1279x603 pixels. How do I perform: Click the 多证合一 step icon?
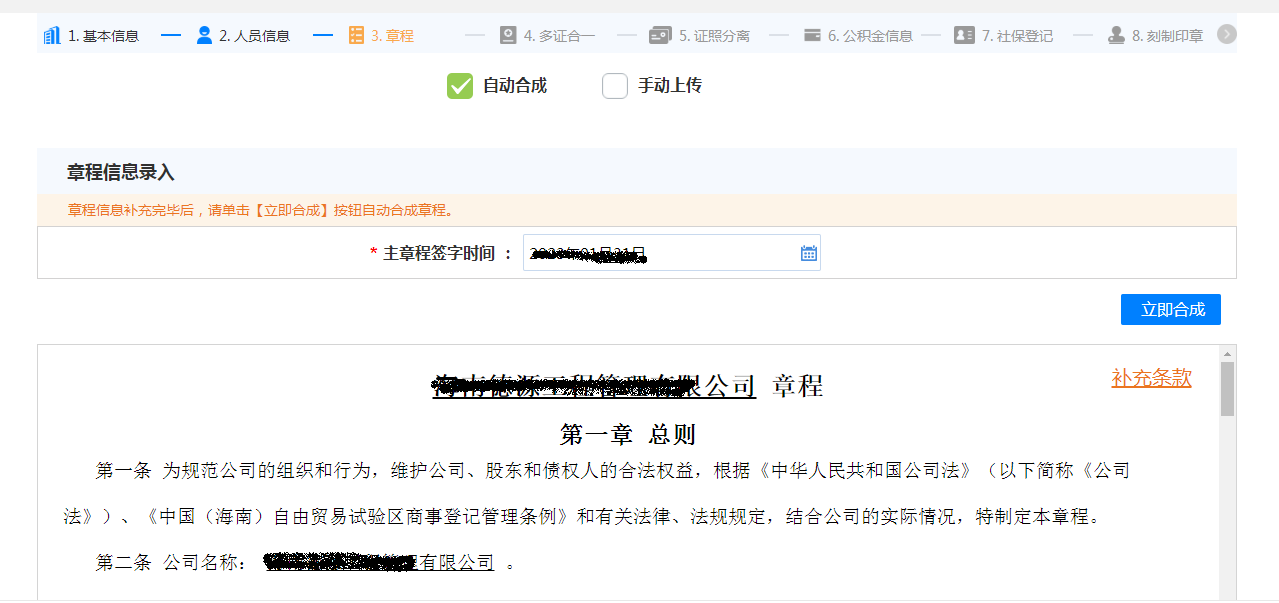click(508, 36)
